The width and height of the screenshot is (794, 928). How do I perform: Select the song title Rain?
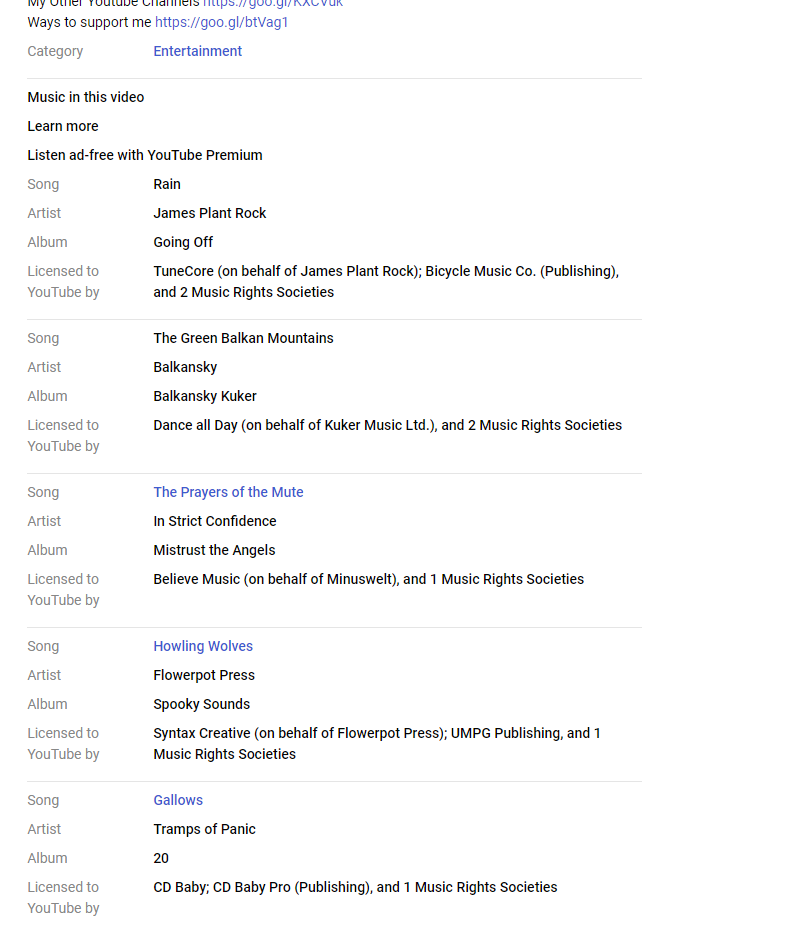pyautogui.click(x=167, y=184)
